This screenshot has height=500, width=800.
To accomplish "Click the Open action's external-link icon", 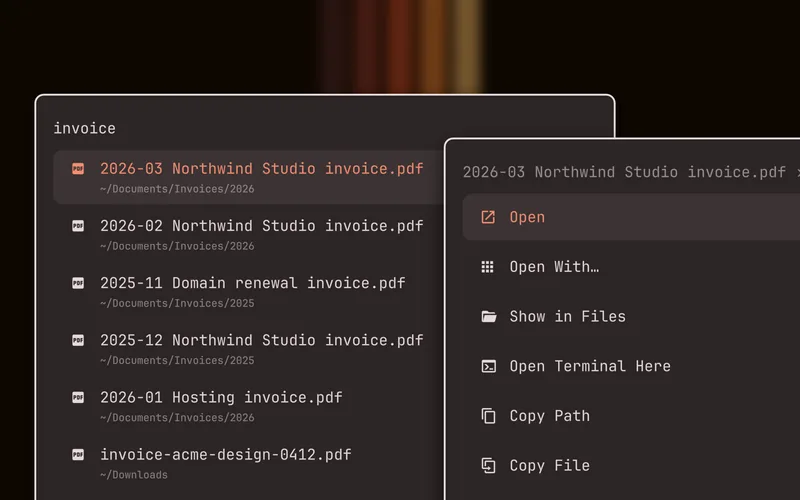I will click(x=488, y=217).
